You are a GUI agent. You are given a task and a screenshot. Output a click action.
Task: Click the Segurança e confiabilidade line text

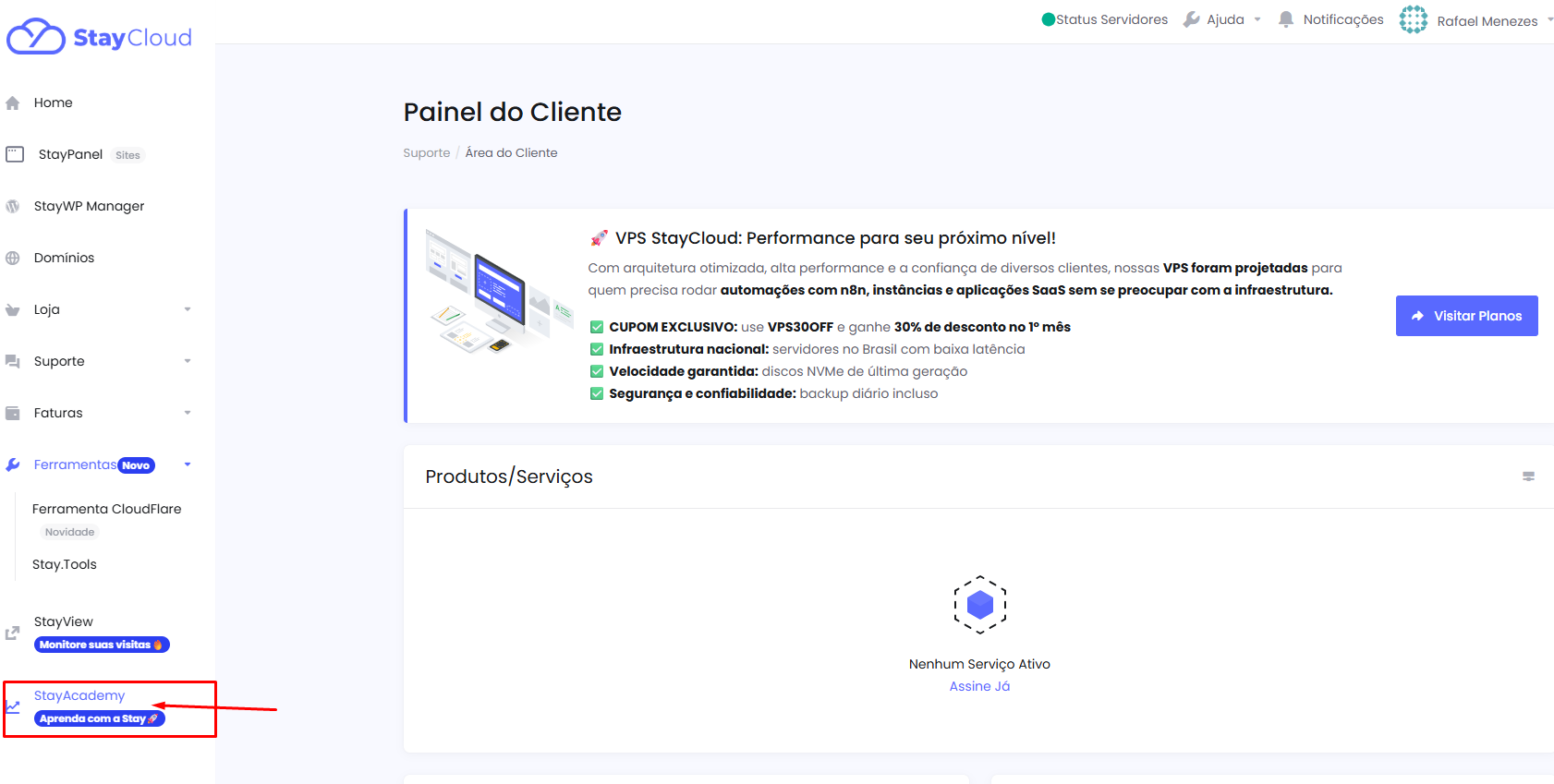773,393
